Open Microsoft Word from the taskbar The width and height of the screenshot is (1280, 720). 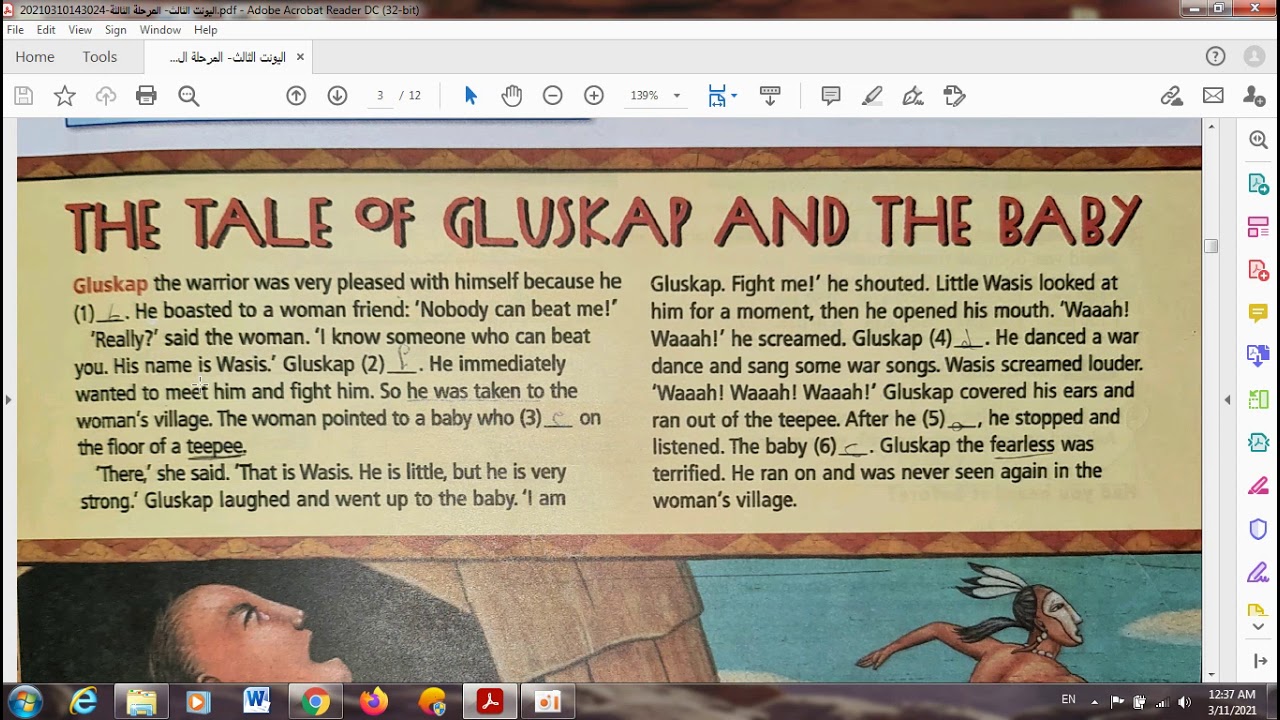[x=256, y=702]
